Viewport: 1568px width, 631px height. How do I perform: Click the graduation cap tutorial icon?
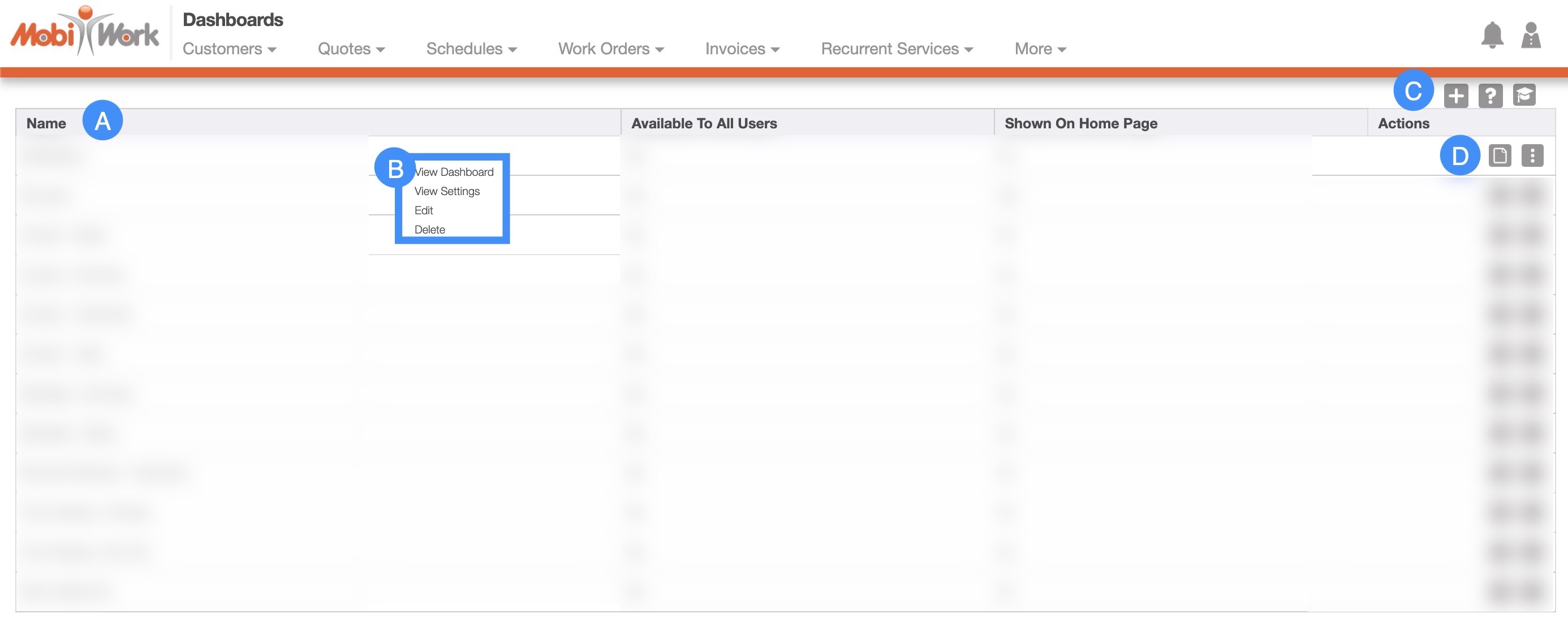(x=1524, y=95)
